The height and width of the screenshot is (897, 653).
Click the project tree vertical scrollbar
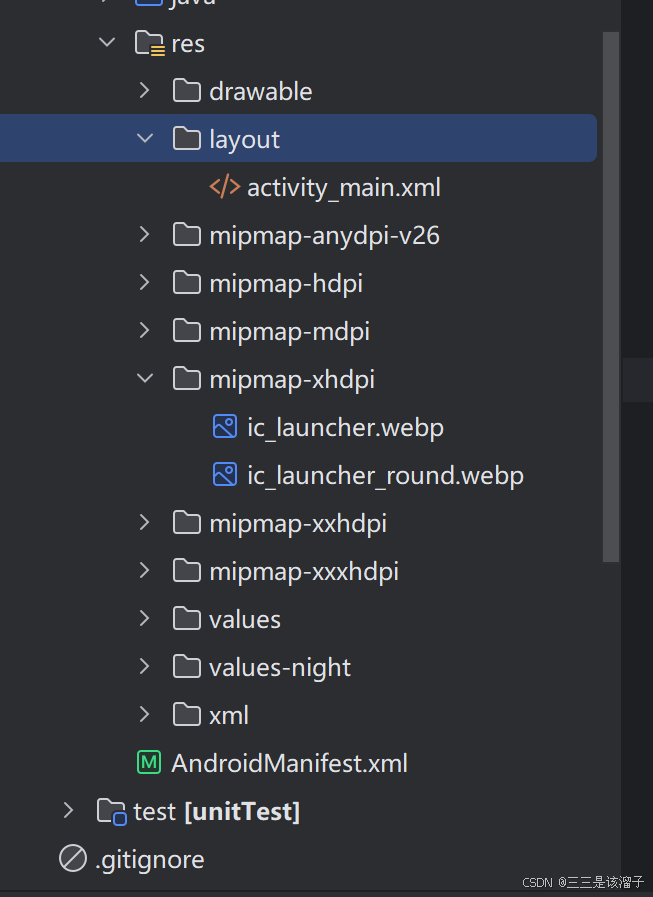pos(610,300)
